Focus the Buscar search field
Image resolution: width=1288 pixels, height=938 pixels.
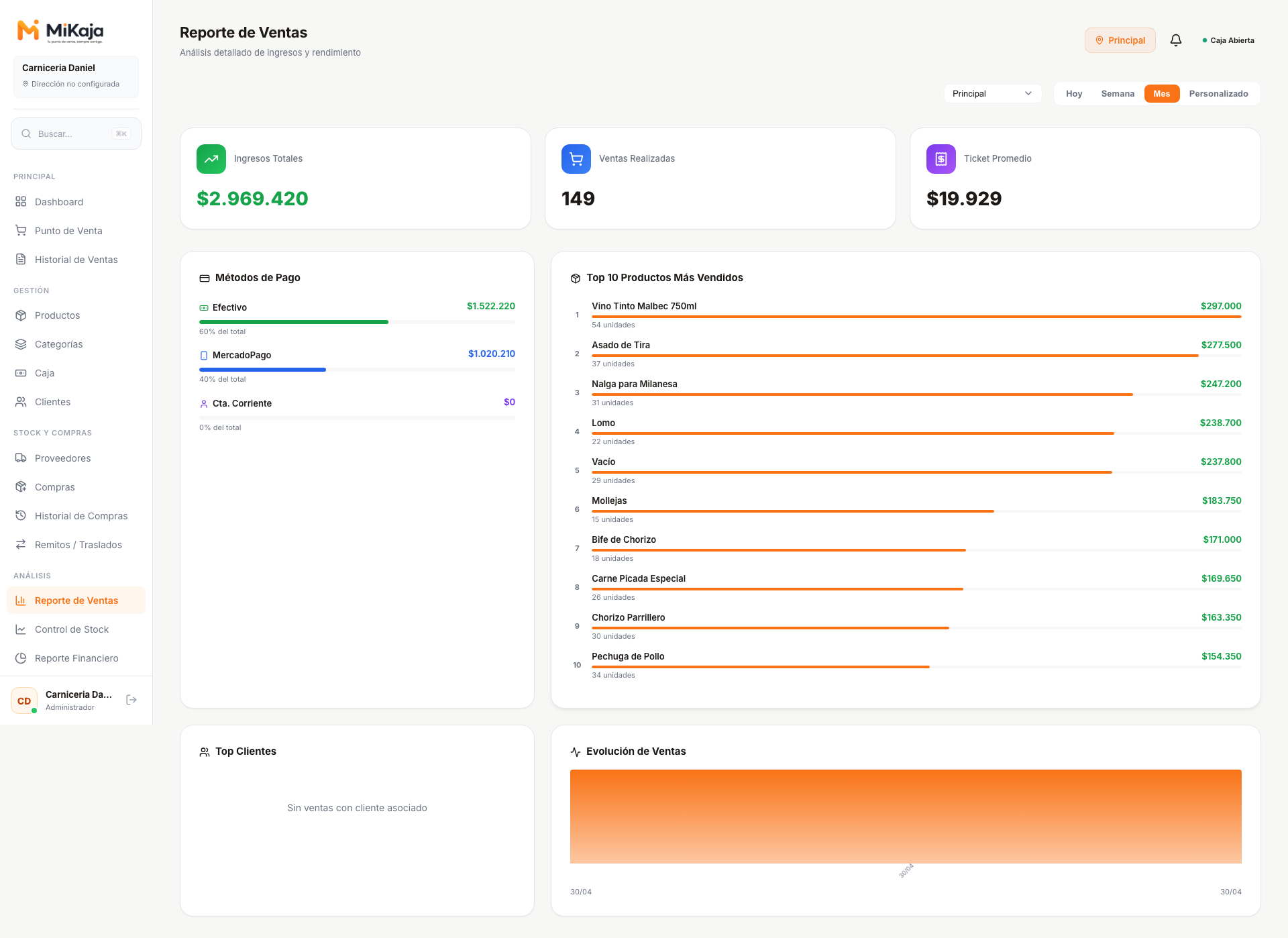pos(76,134)
